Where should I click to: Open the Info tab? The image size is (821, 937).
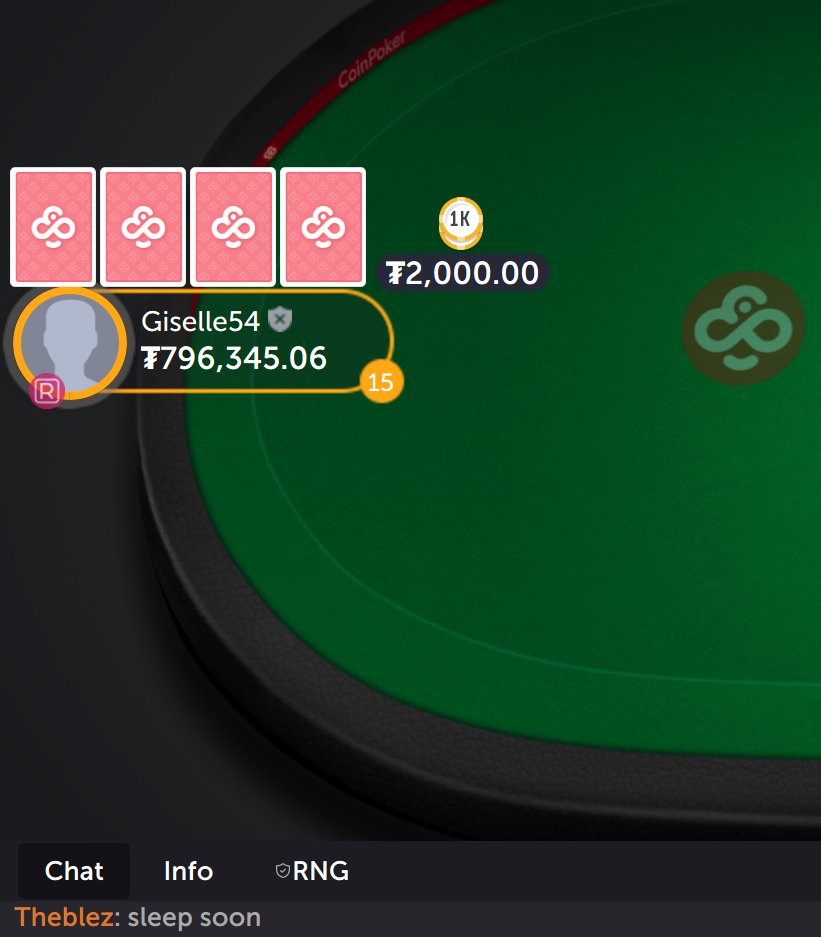tap(188, 871)
